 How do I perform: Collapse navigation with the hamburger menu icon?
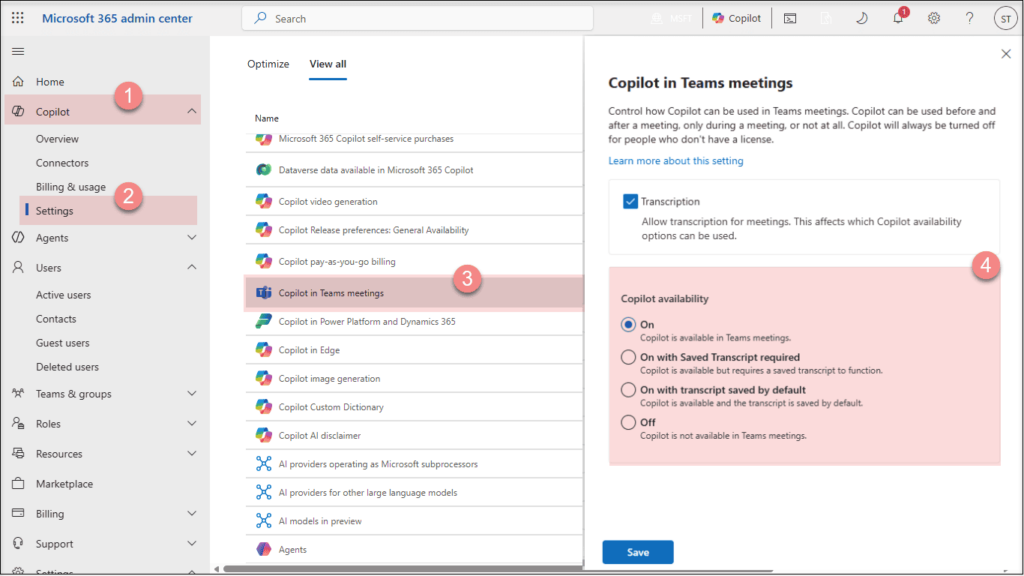18,52
